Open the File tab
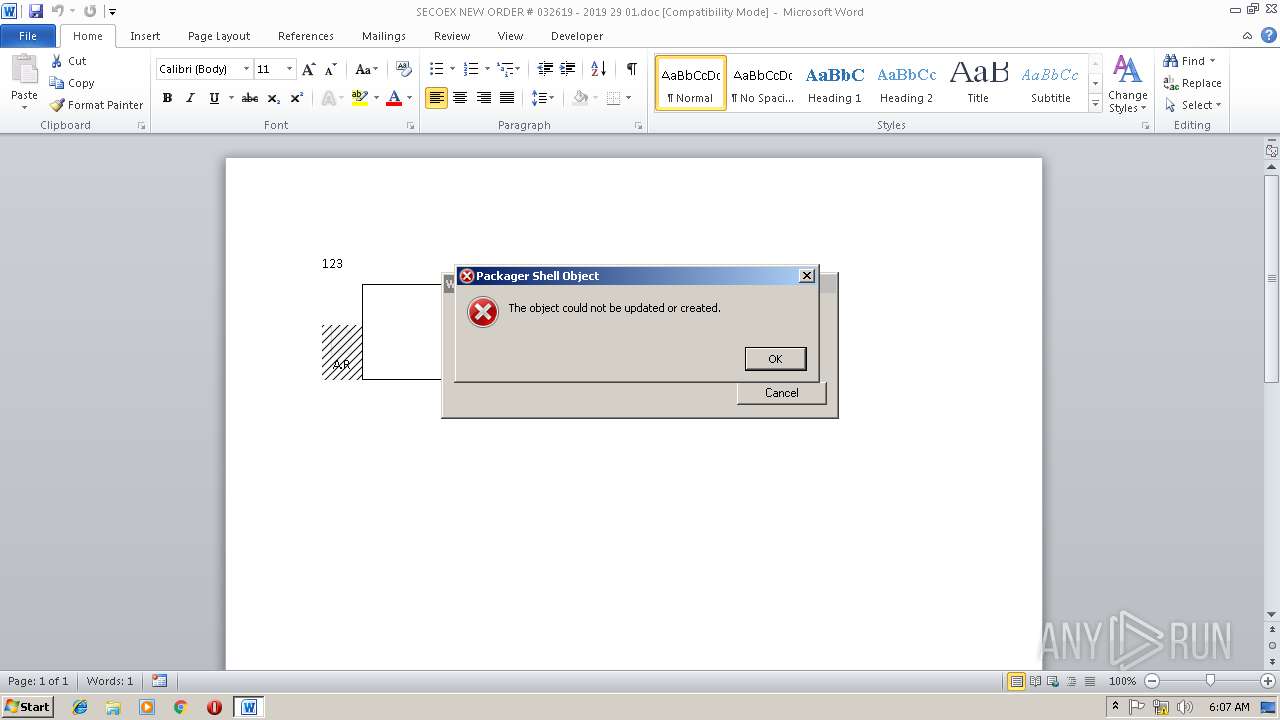The height and width of the screenshot is (720, 1280). coord(28,36)
